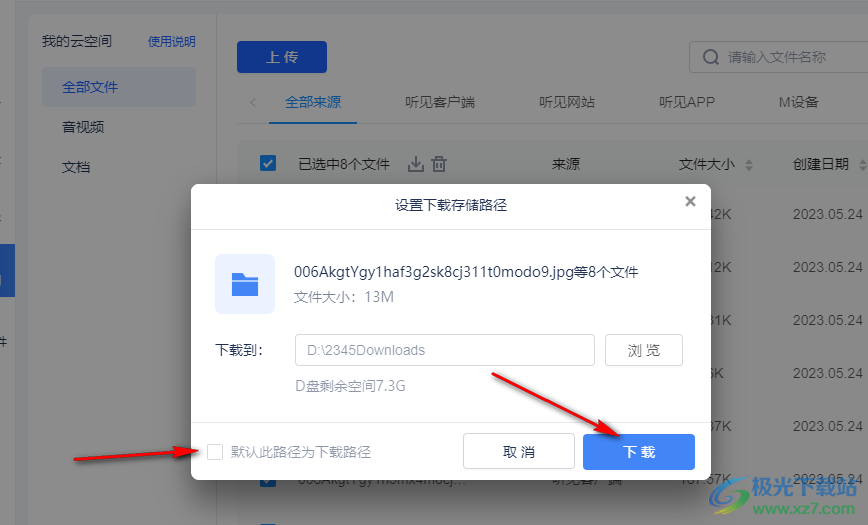The image size is (868, 525).
Task: Toggle the file row checkbox below the dialog
Action: click(x=268, y=481)
